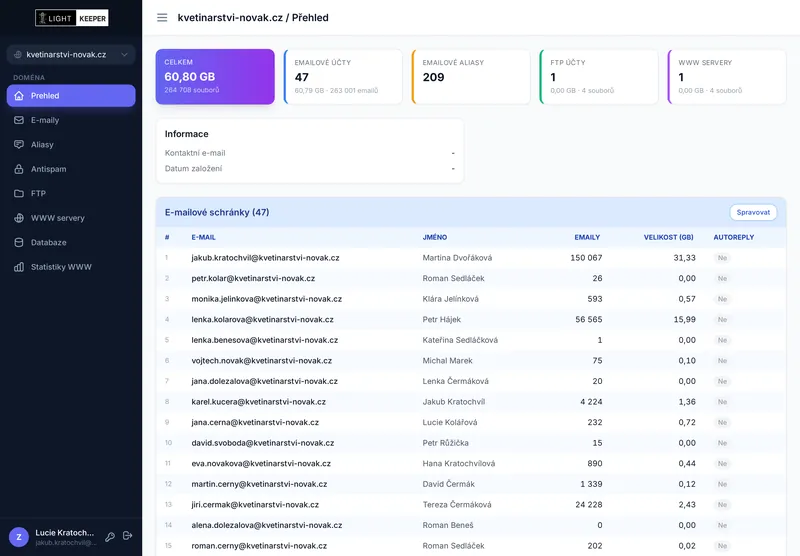Click the Celkem 60,80 GB card
Screen dimensions: 800x556
215,77
